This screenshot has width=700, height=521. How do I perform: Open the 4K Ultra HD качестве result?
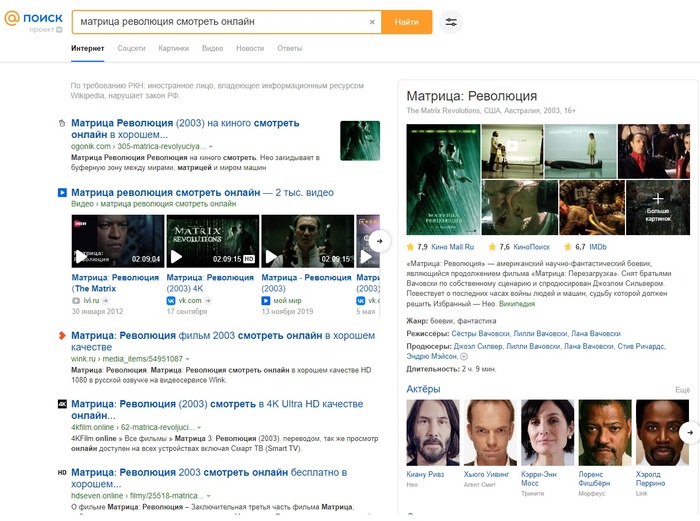217,409
